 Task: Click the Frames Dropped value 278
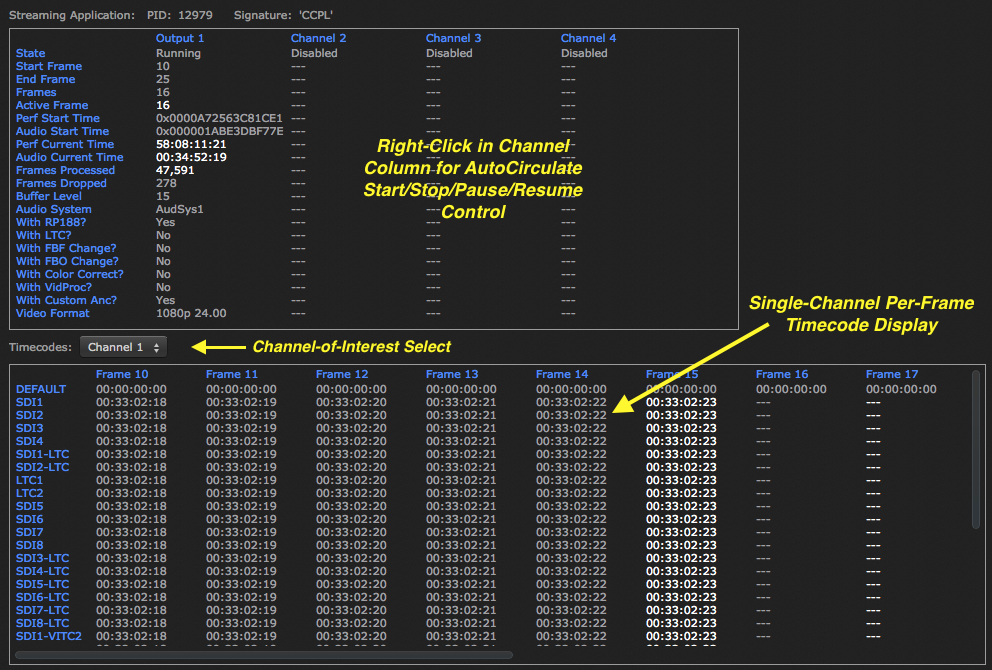pyautogui.click(x=166, y=183)
